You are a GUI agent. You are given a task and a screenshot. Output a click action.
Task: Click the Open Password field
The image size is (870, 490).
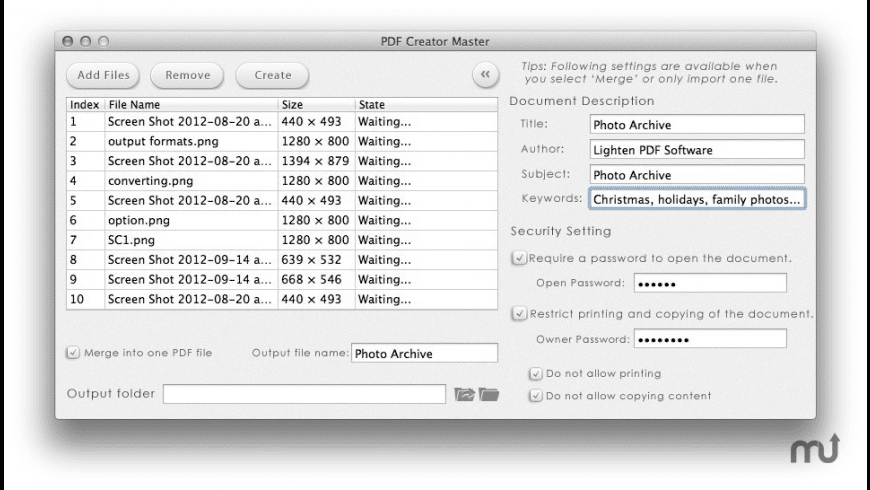710,283
